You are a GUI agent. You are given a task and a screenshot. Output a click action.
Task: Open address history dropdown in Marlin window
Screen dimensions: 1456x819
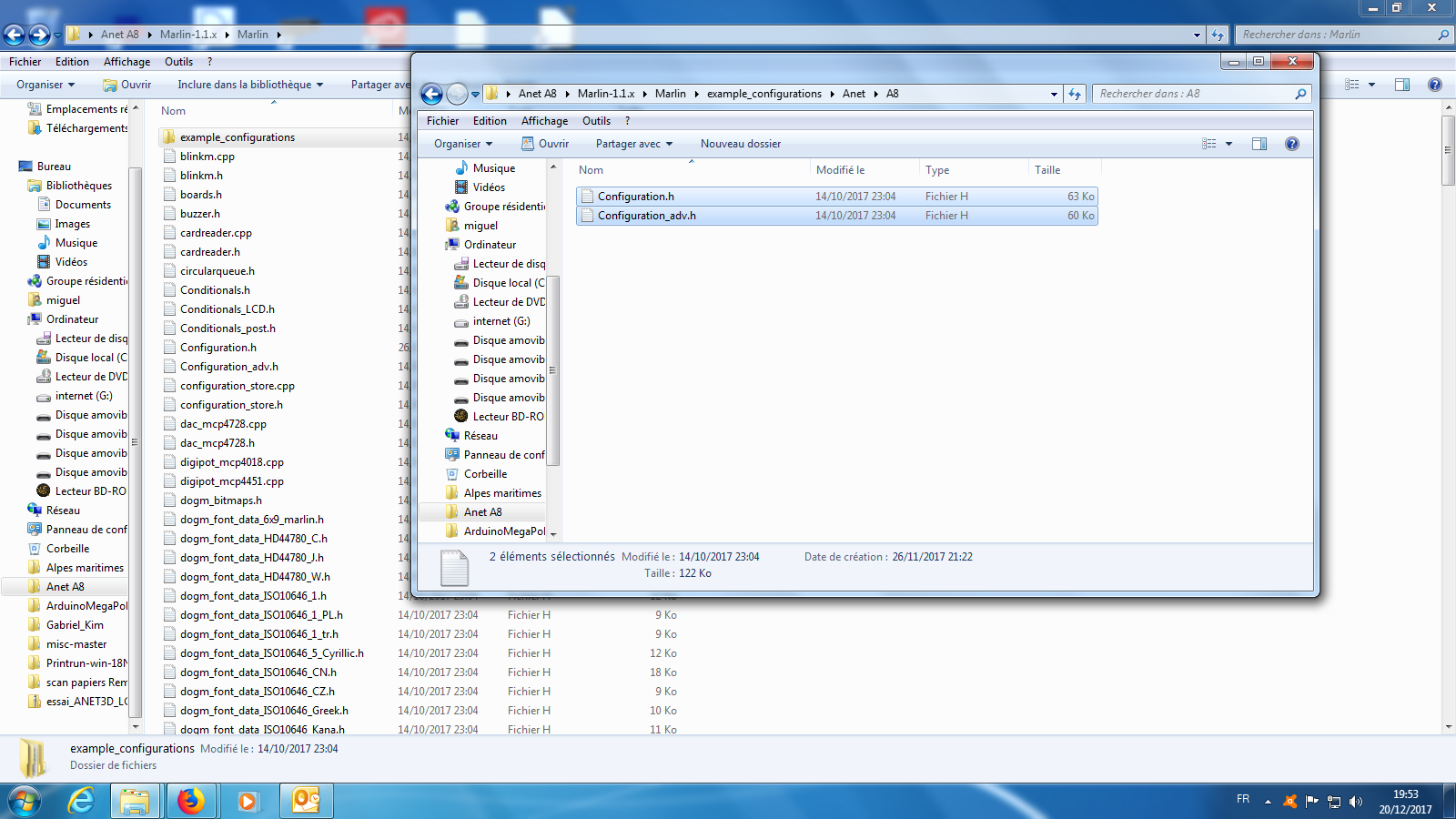point(1197,35)
